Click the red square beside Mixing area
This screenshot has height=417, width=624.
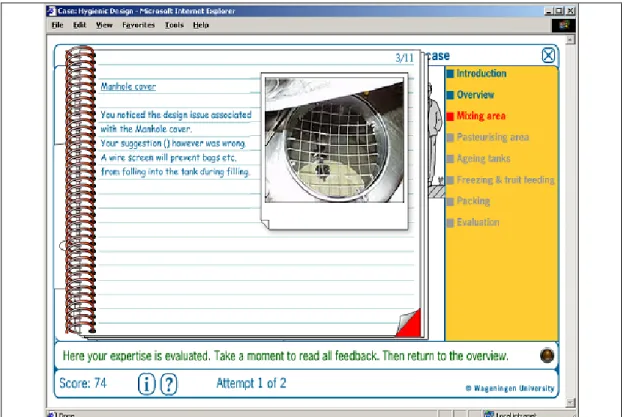[x=450, y=116]
